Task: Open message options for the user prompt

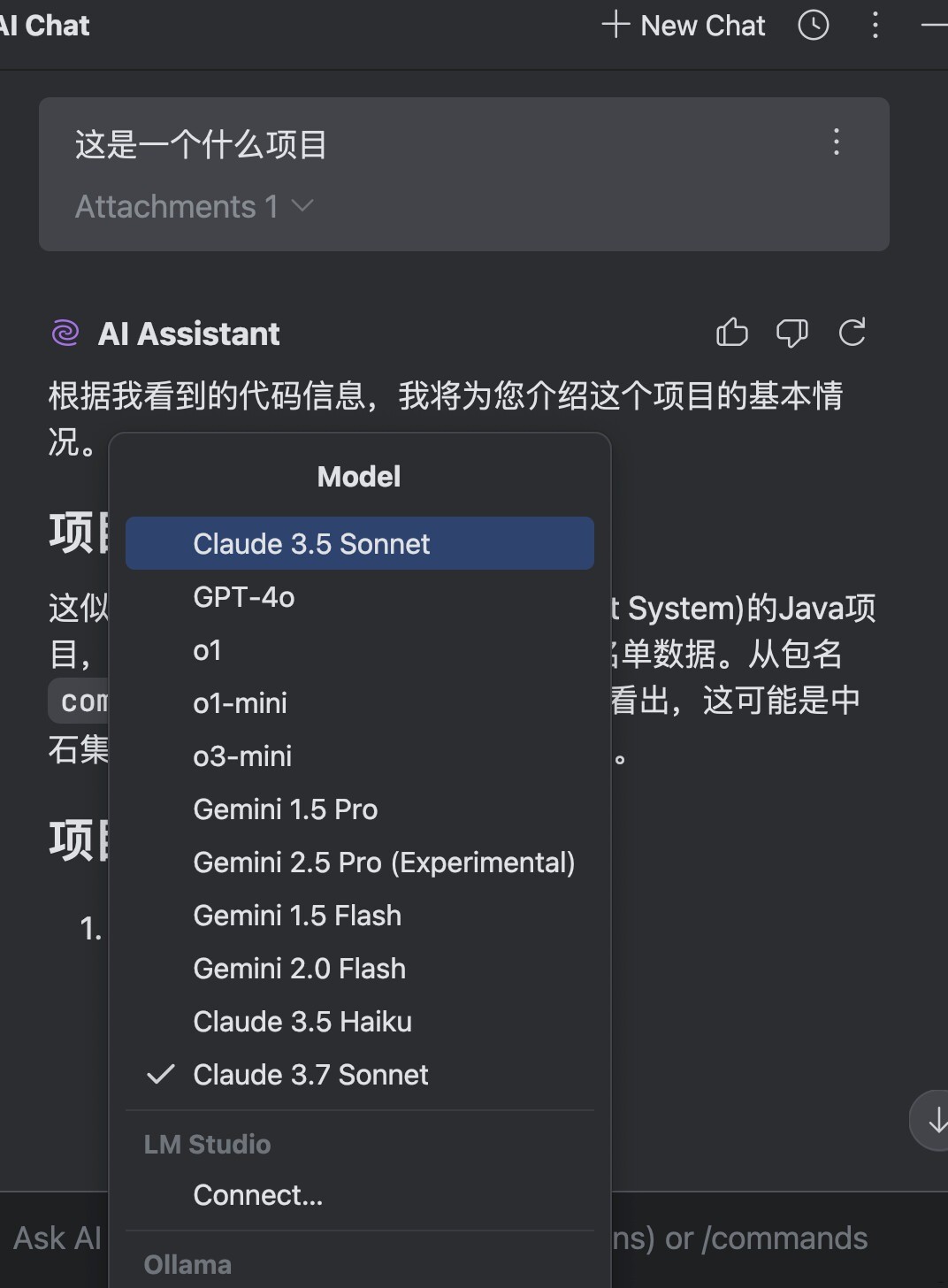Action: point(836,142)
